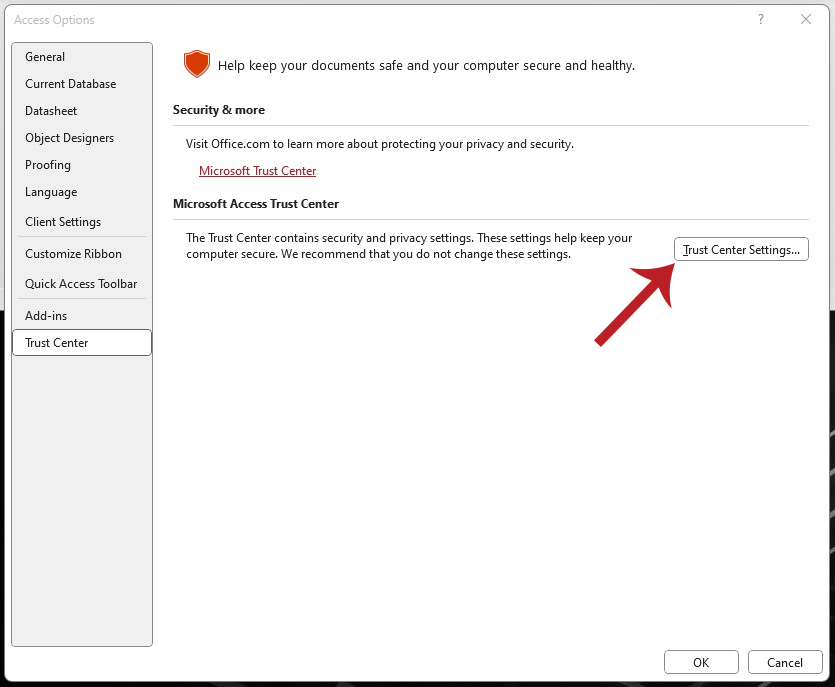This screenshot has height=687, width=835.
Task: Open the General options category
Action: [45, 57]
